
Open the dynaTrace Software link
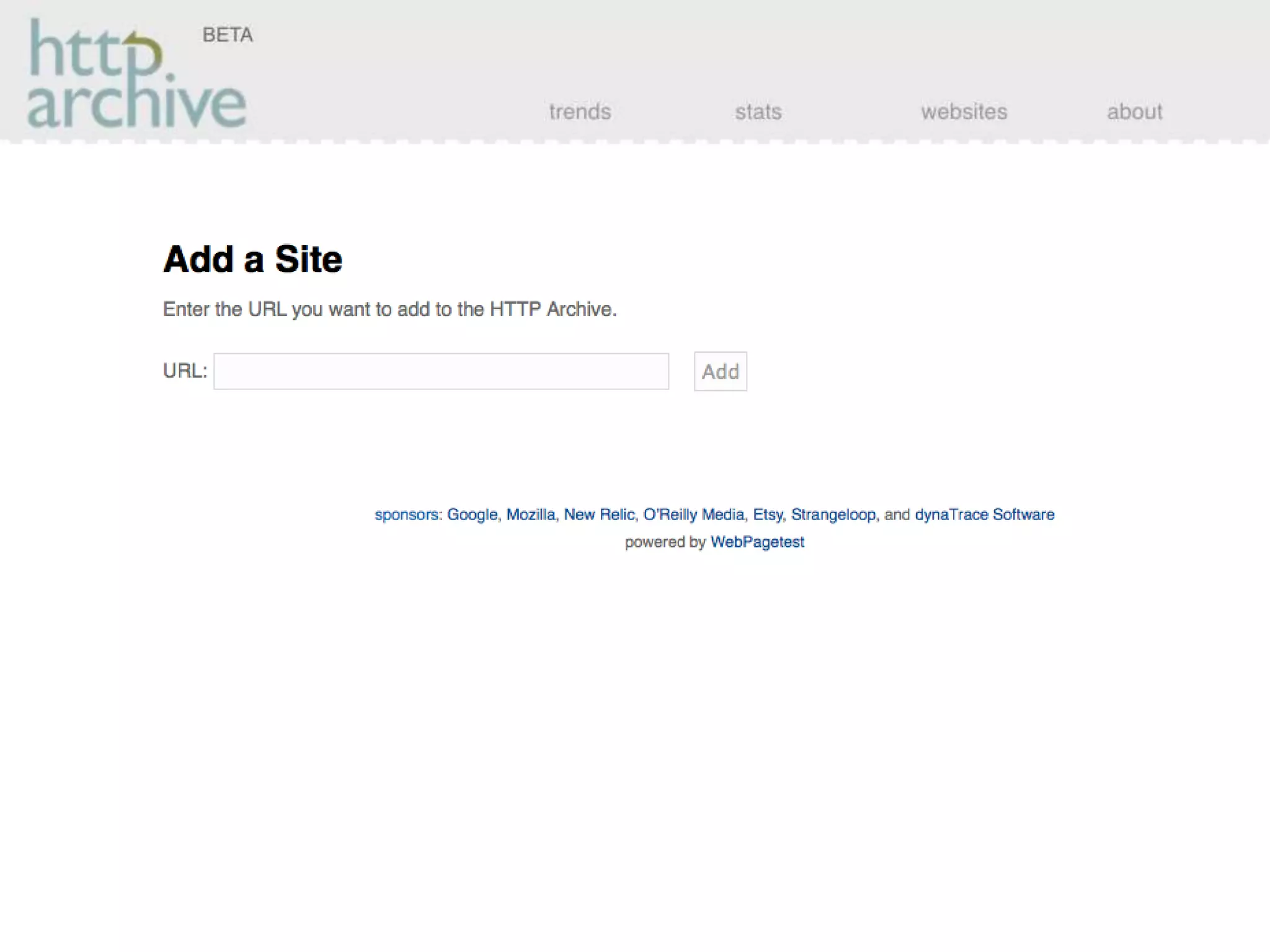tap(984, 514)
